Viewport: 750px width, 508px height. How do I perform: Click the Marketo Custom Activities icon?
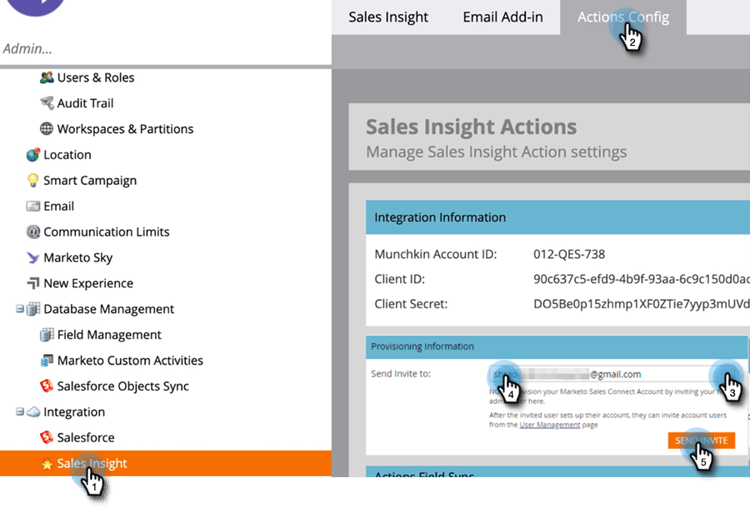[46, 360]
